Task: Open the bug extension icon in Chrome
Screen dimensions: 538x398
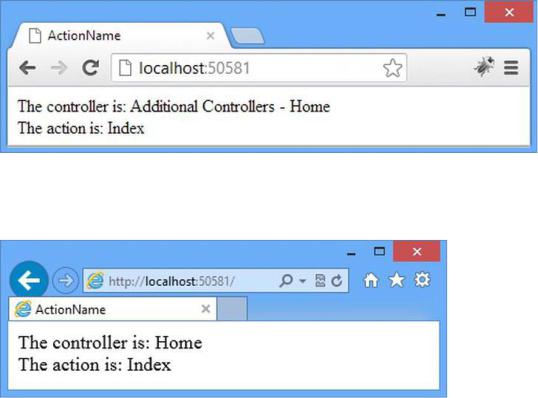Action: pos(484,67)
